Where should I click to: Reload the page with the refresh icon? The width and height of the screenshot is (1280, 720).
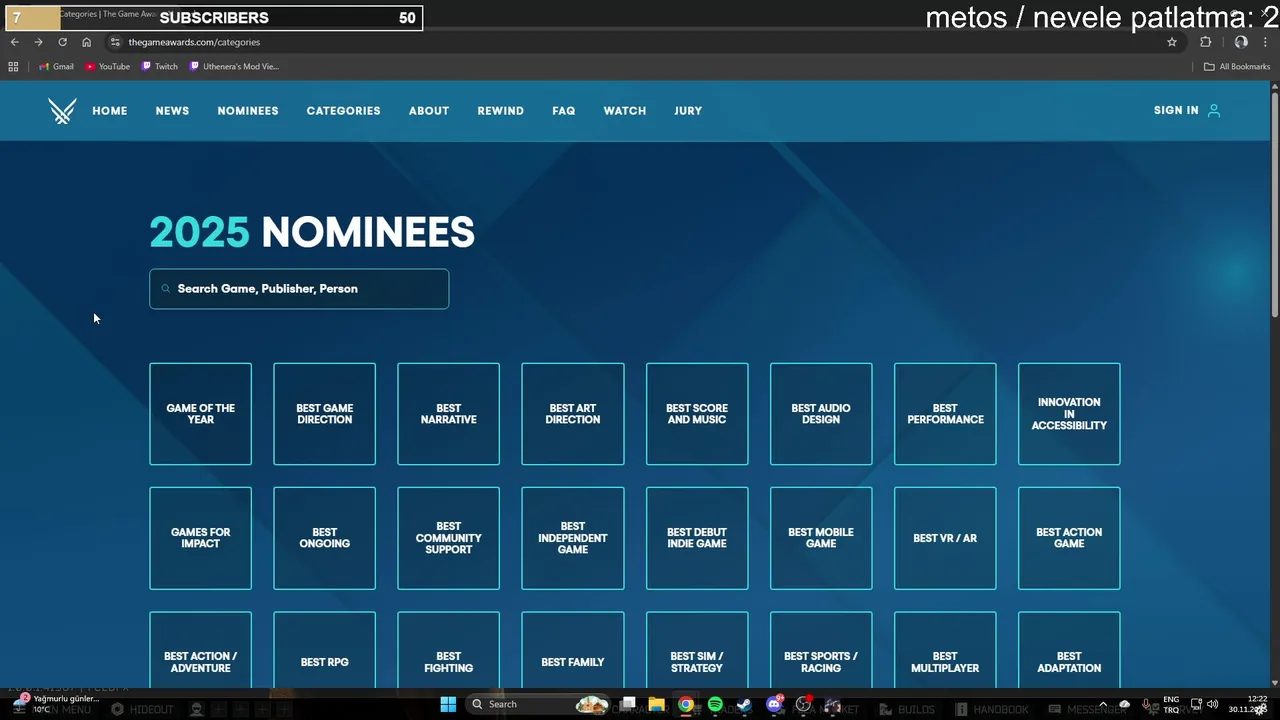click(62, 42)
